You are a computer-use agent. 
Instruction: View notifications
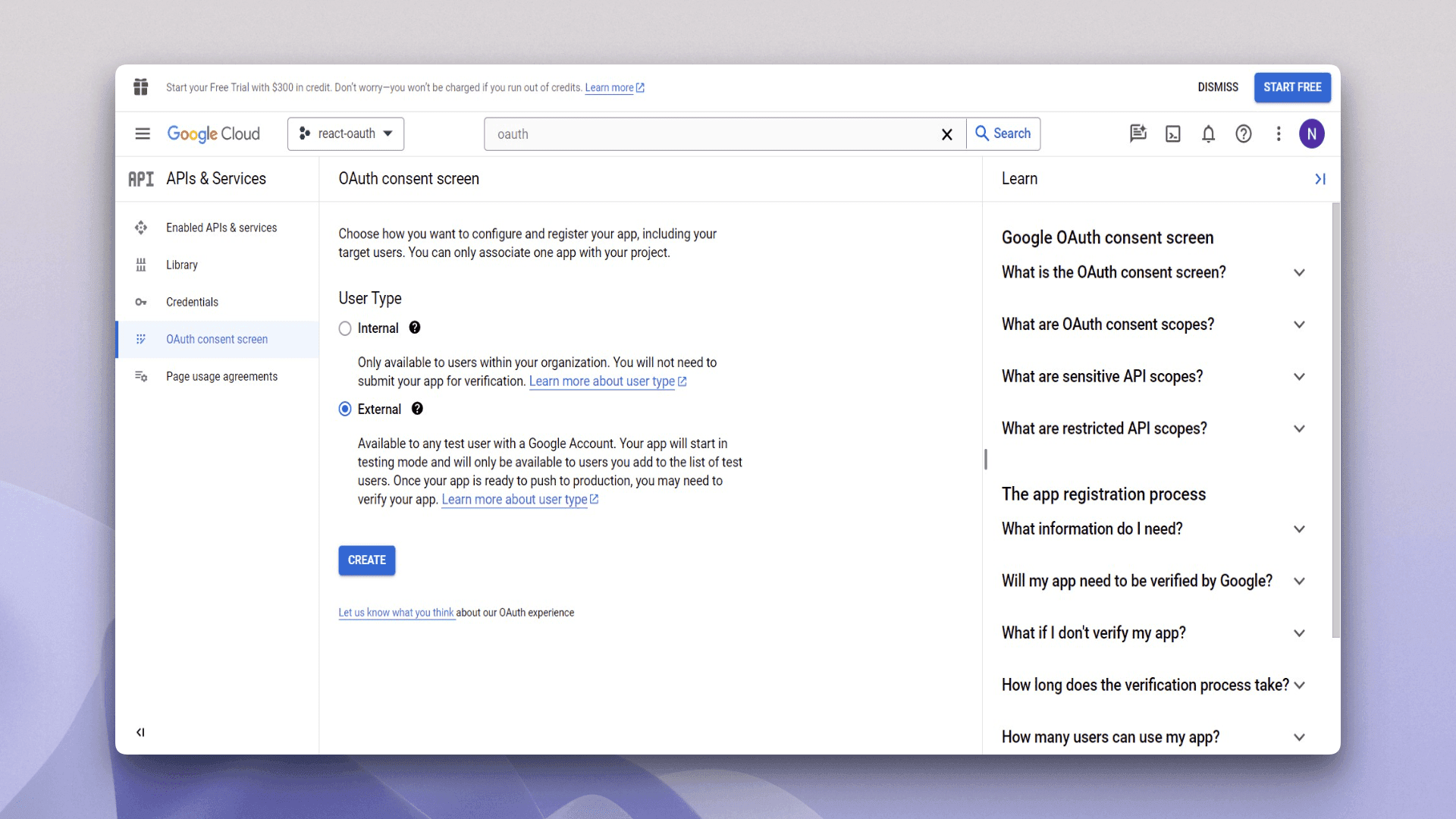pos(1208,133)
